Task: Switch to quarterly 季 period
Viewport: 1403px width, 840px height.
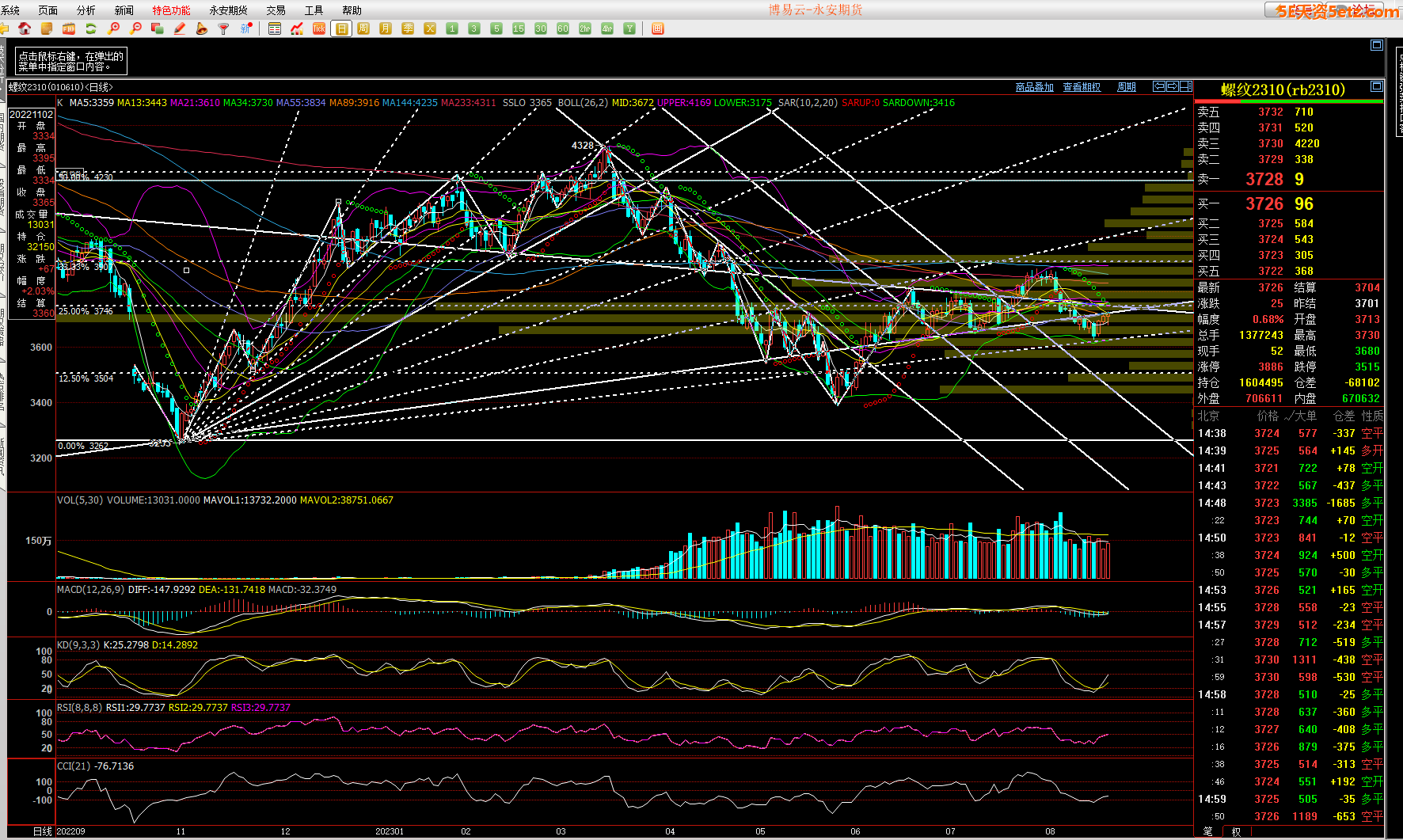Action: coord(408,29)
